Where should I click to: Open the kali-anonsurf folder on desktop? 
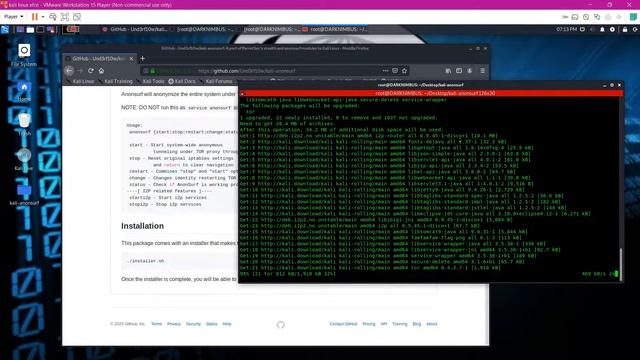[x=24, y=194]
